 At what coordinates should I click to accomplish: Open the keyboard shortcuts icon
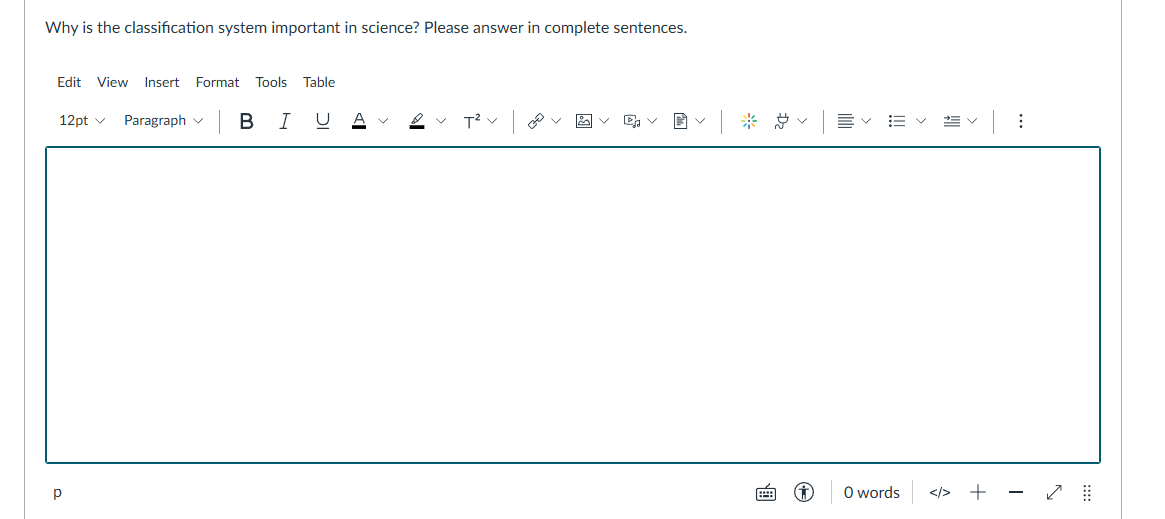(765, 493)
